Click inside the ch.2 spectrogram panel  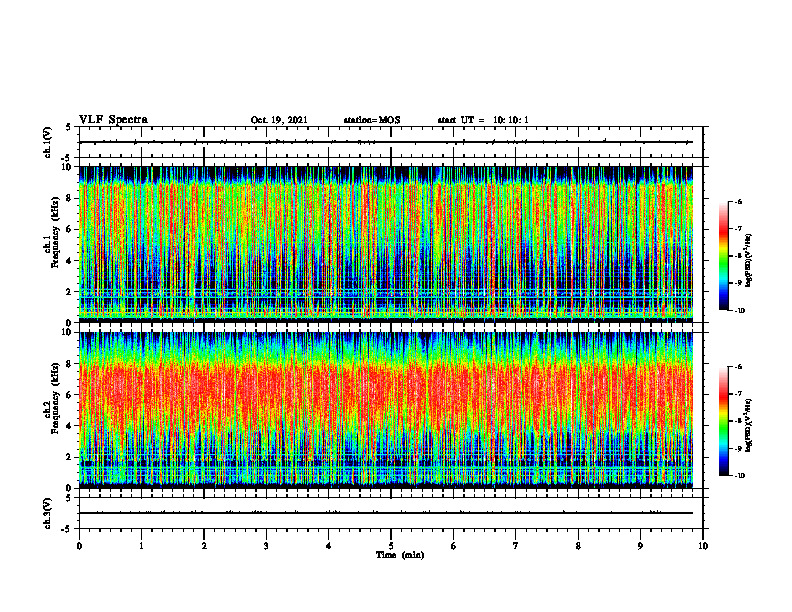click(386, 410)
